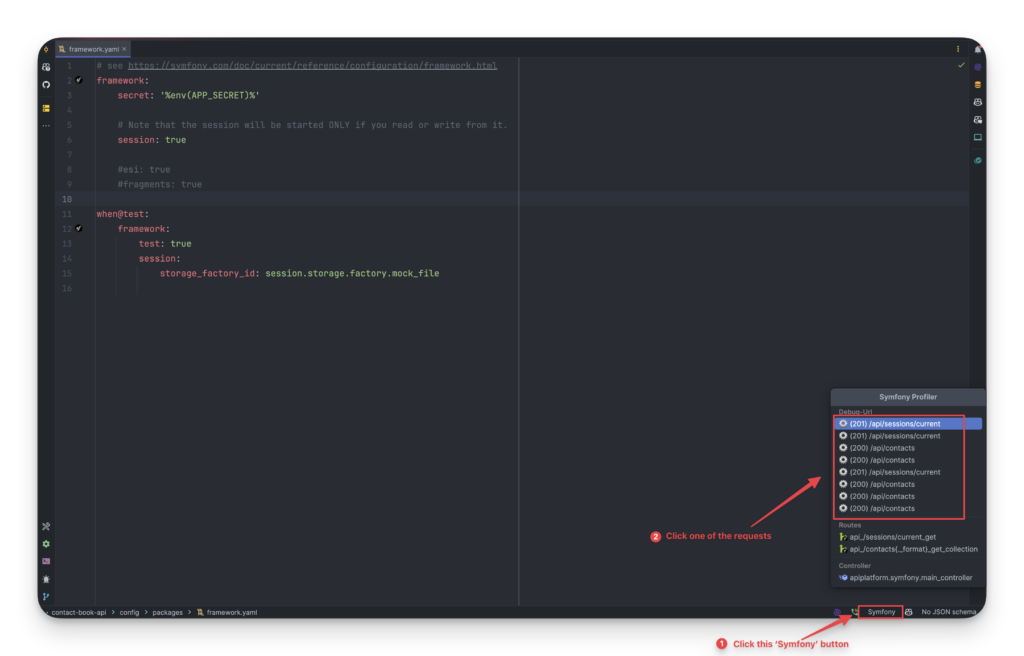The width and height of the screenshot is (1024, 656).
Task: Open the Debug bug icon in left sidebar
Action: pyautogui.click(x=46, y=579)
